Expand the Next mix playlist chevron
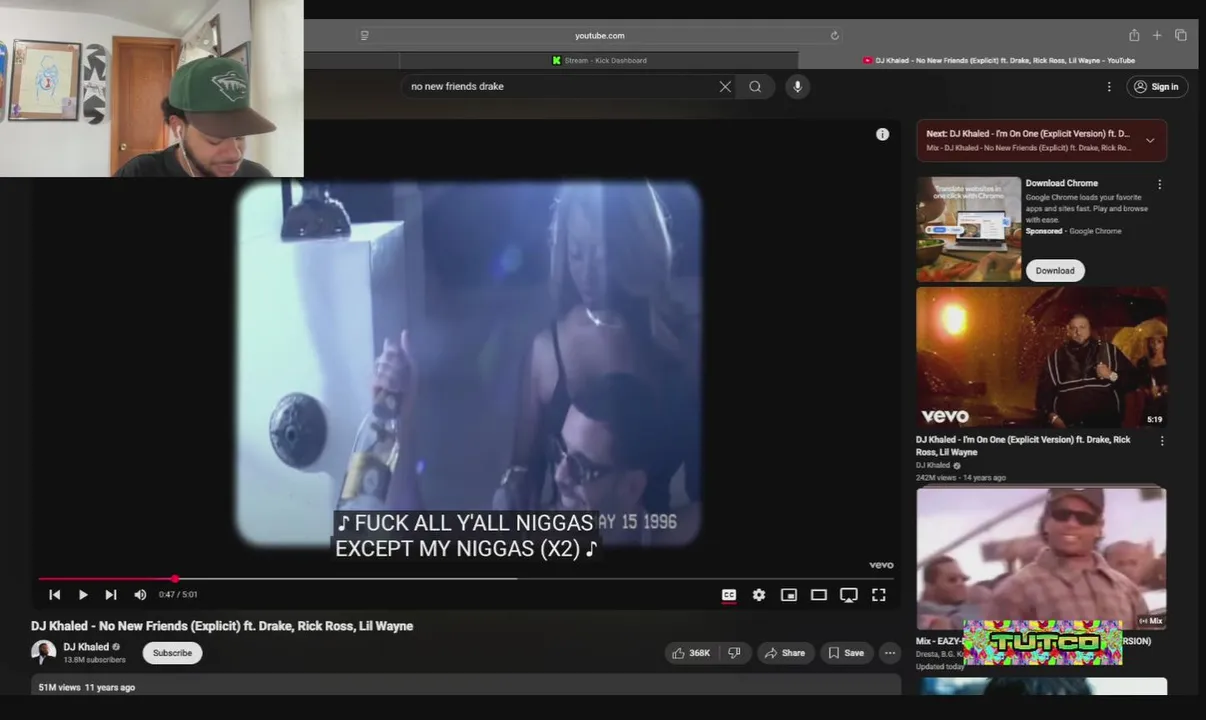The image size is (1206, 720). click(x=1150, y=141)
